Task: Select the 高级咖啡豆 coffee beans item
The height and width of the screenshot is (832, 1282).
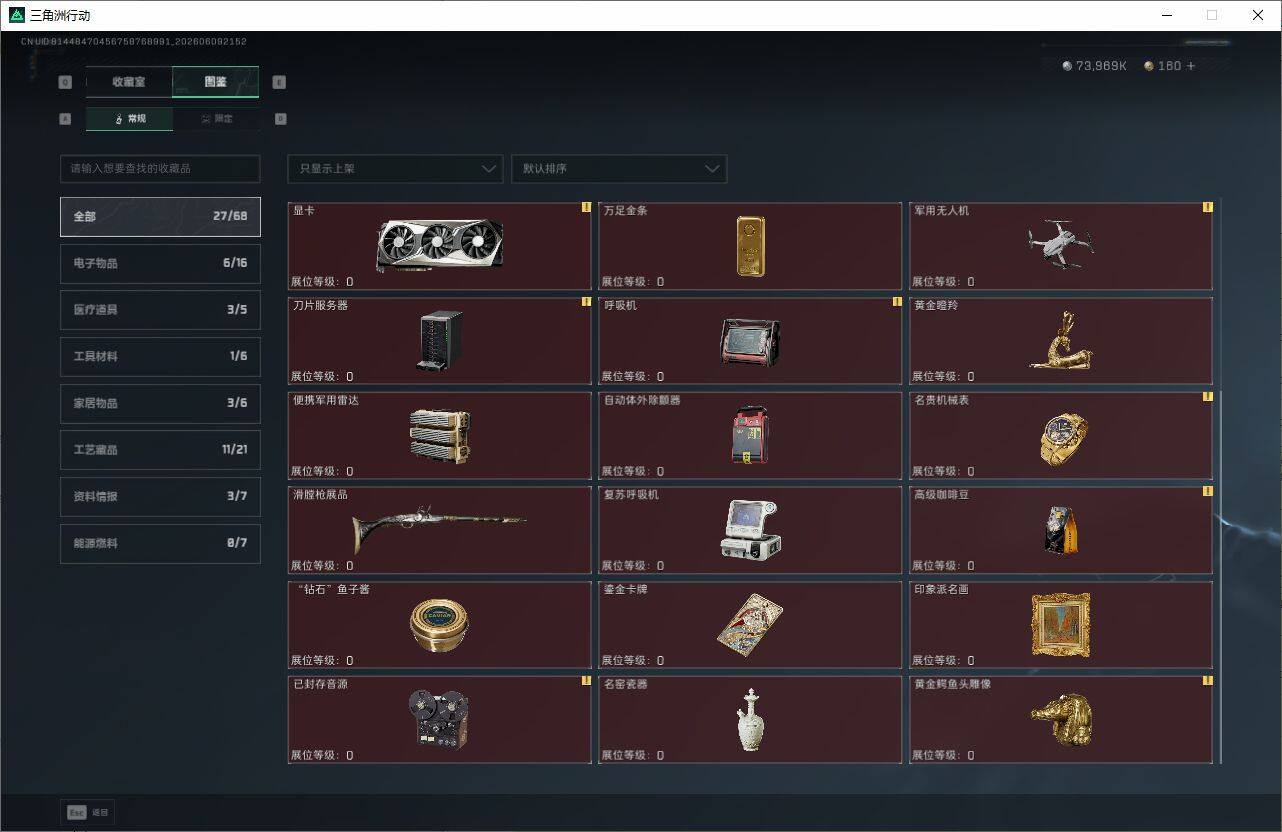Action: (x=1061, y=530)
